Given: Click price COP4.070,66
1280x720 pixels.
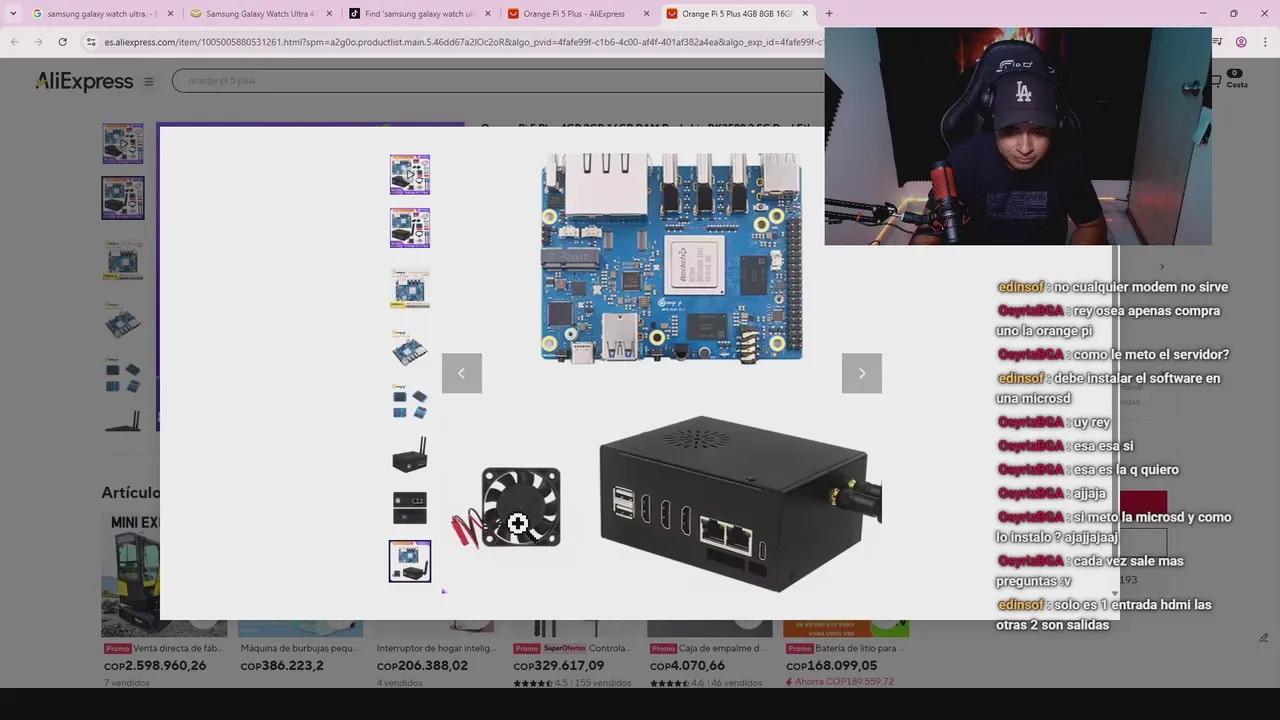Looking at the screenshot, I should coord(687,665).
